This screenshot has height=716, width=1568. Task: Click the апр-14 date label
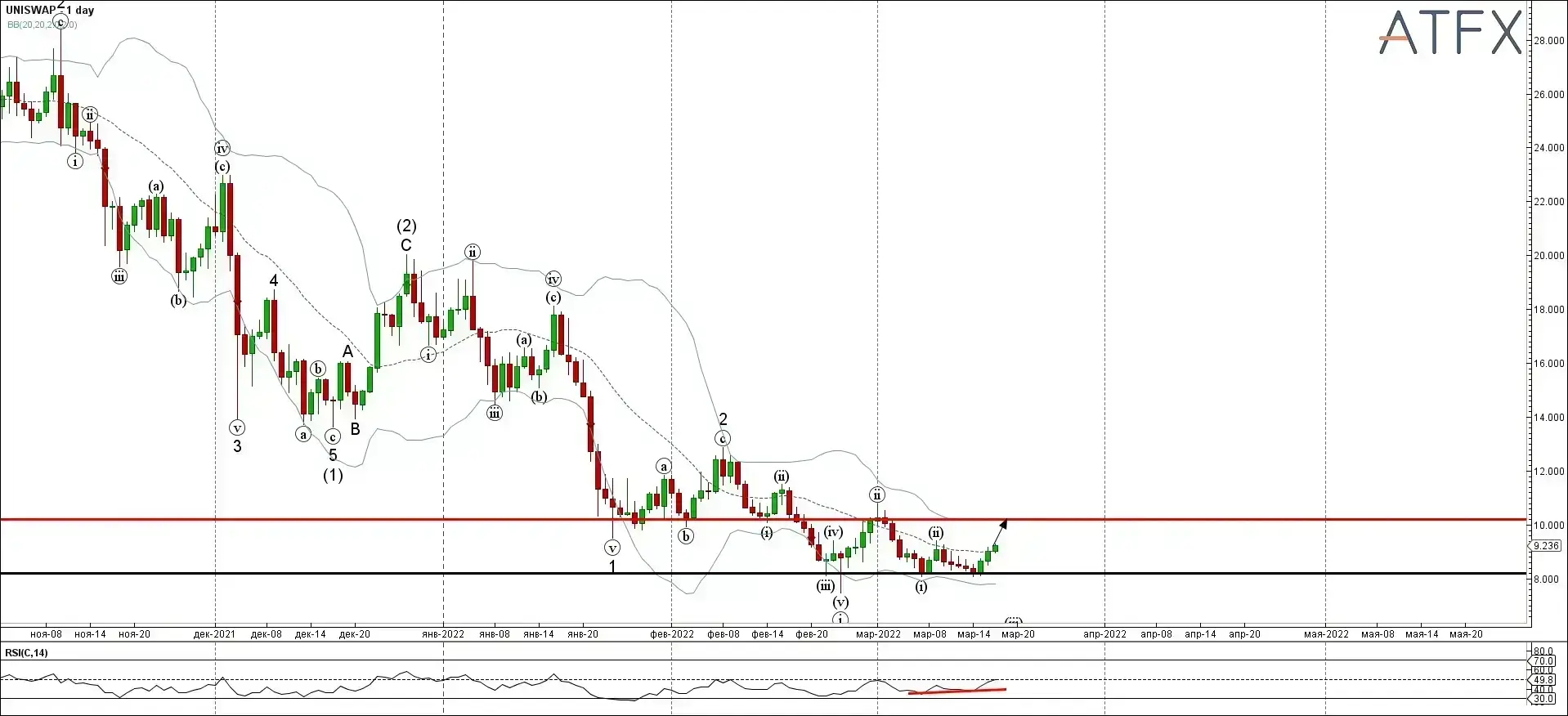[1201, 633]
